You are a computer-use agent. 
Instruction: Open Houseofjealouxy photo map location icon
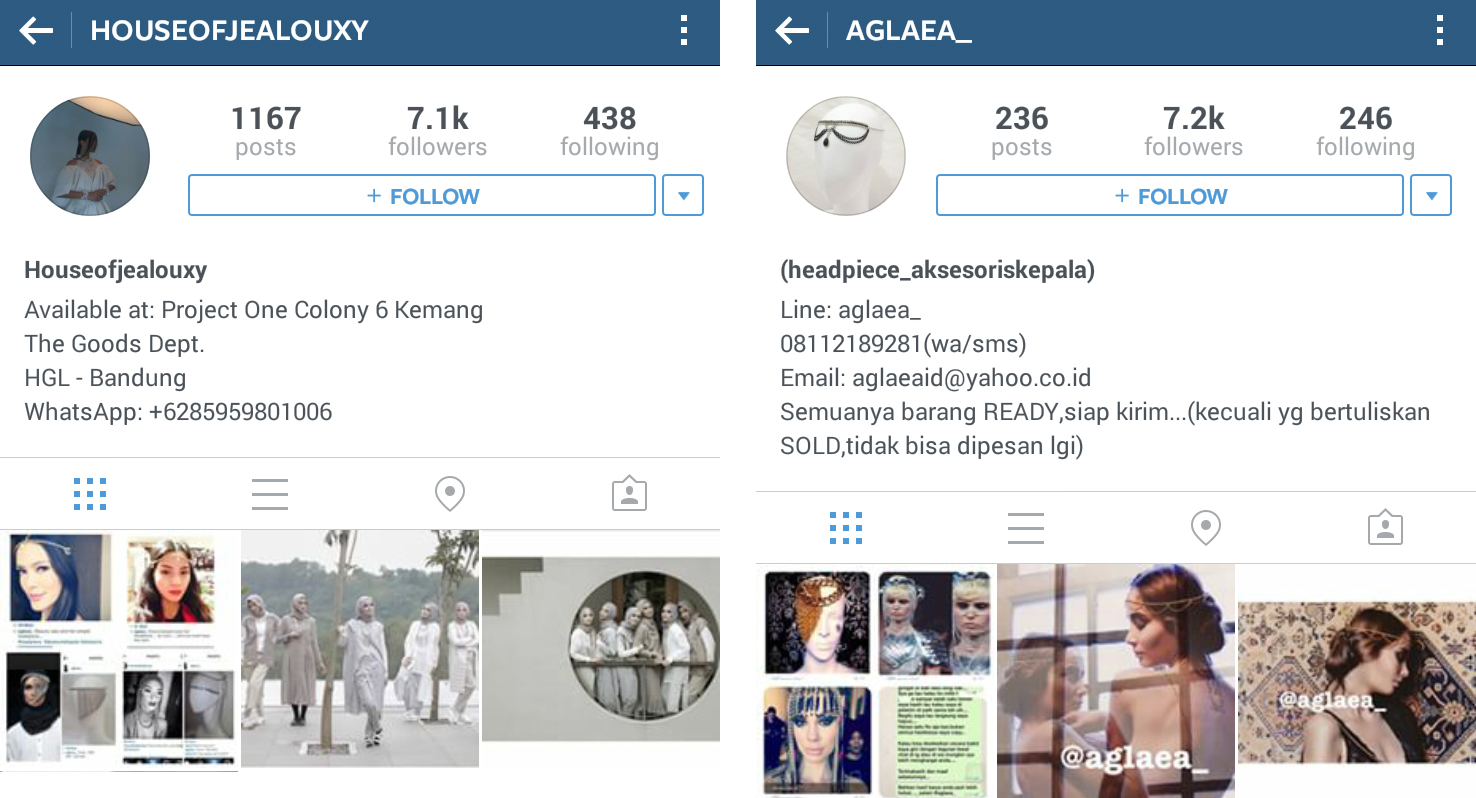coord(450,494)
